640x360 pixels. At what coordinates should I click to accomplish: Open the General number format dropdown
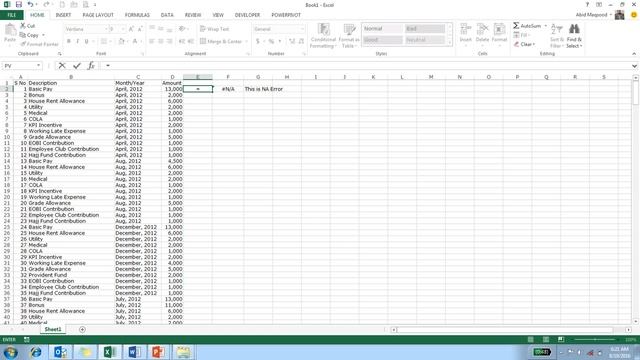pos(302,29)
